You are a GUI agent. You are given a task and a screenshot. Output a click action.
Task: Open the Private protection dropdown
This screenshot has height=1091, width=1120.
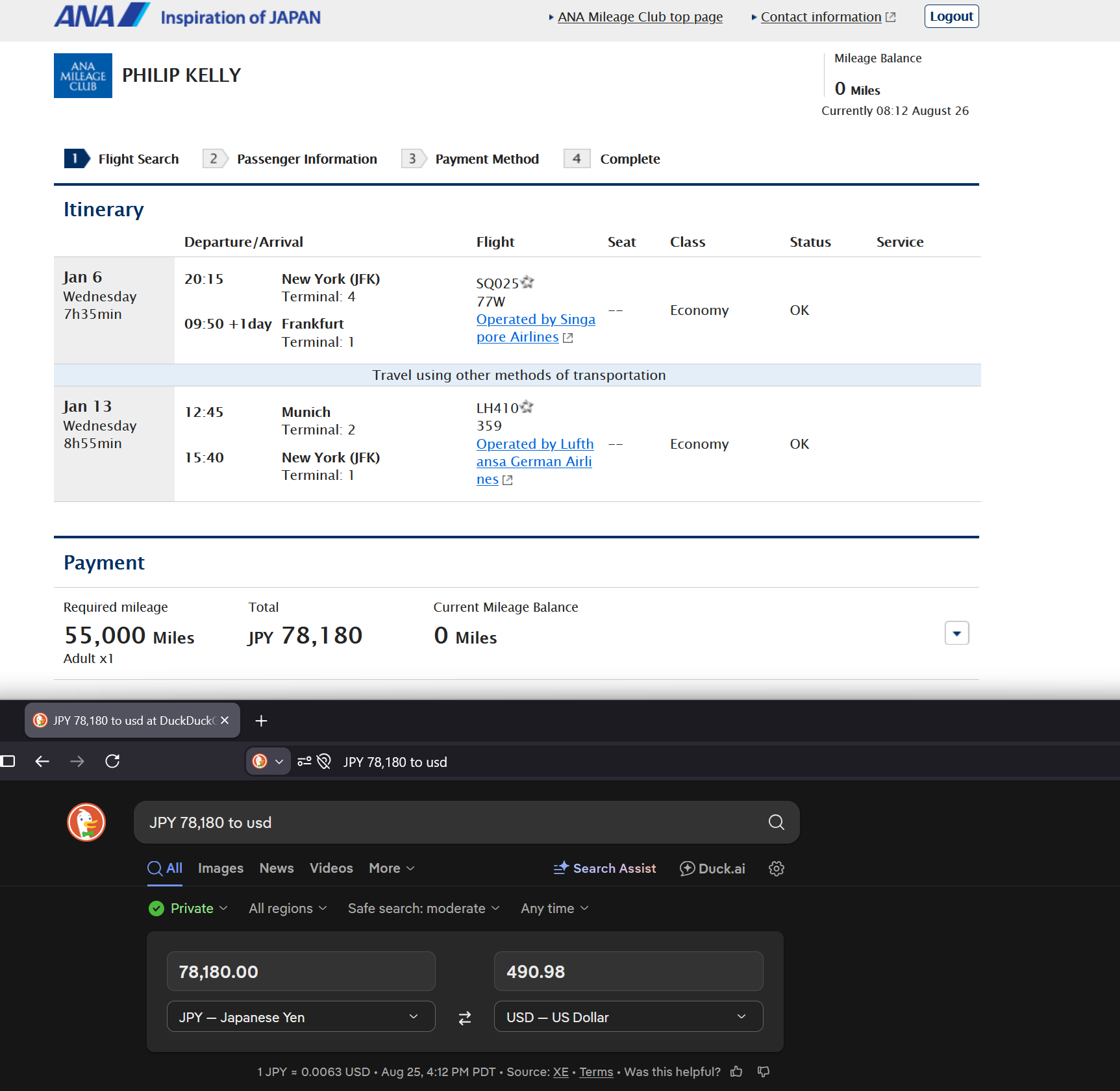coord(188,909)
